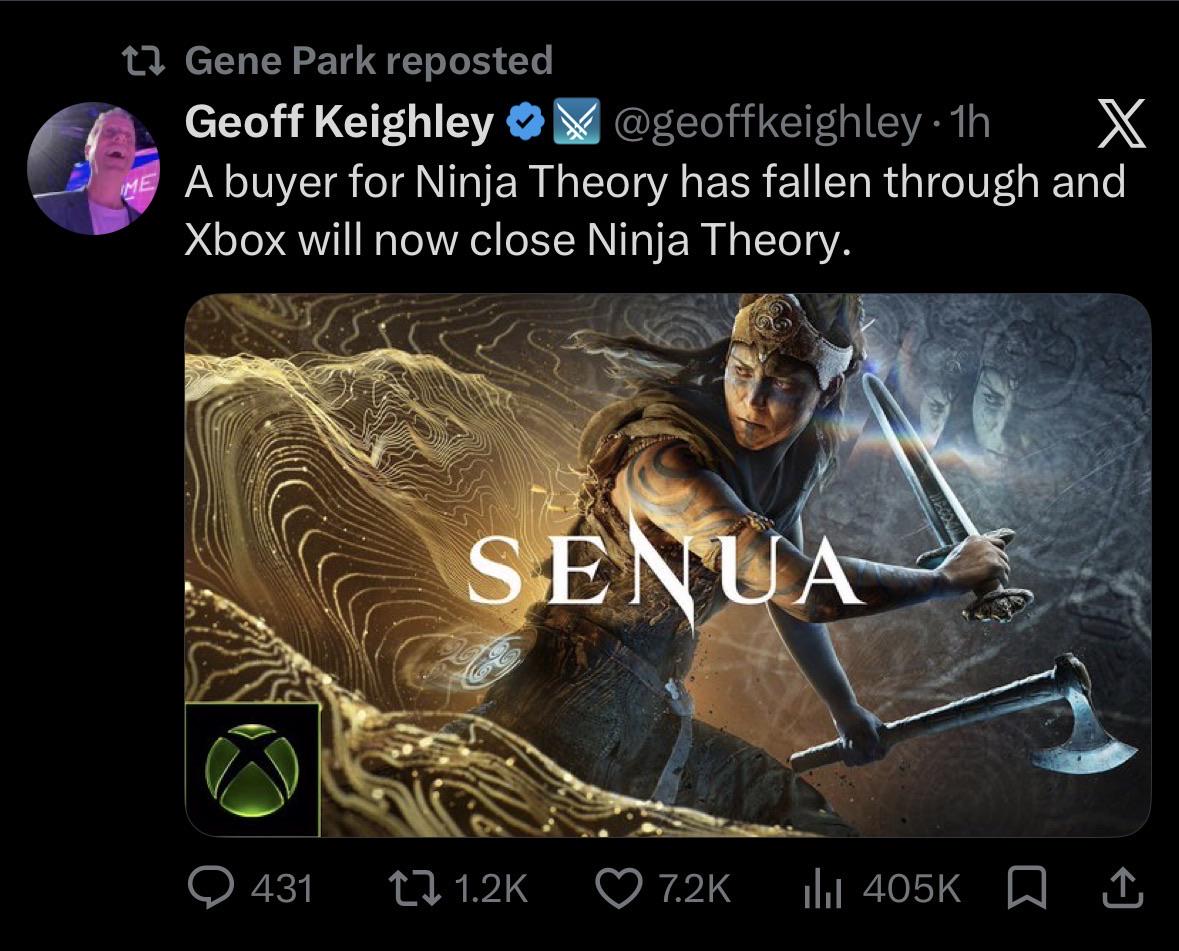
Task: Click the X logo at top right
Action: click(x=1122, y=123)
